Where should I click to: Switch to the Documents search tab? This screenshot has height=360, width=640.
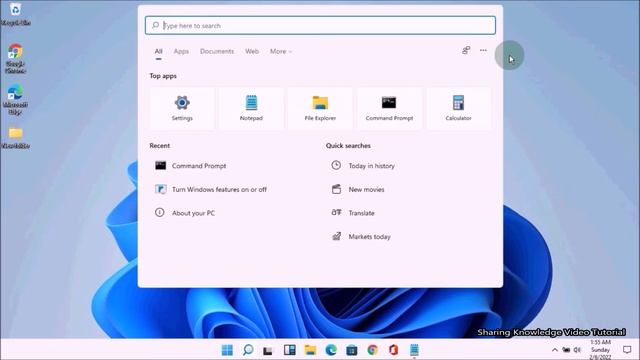(217, 51)
